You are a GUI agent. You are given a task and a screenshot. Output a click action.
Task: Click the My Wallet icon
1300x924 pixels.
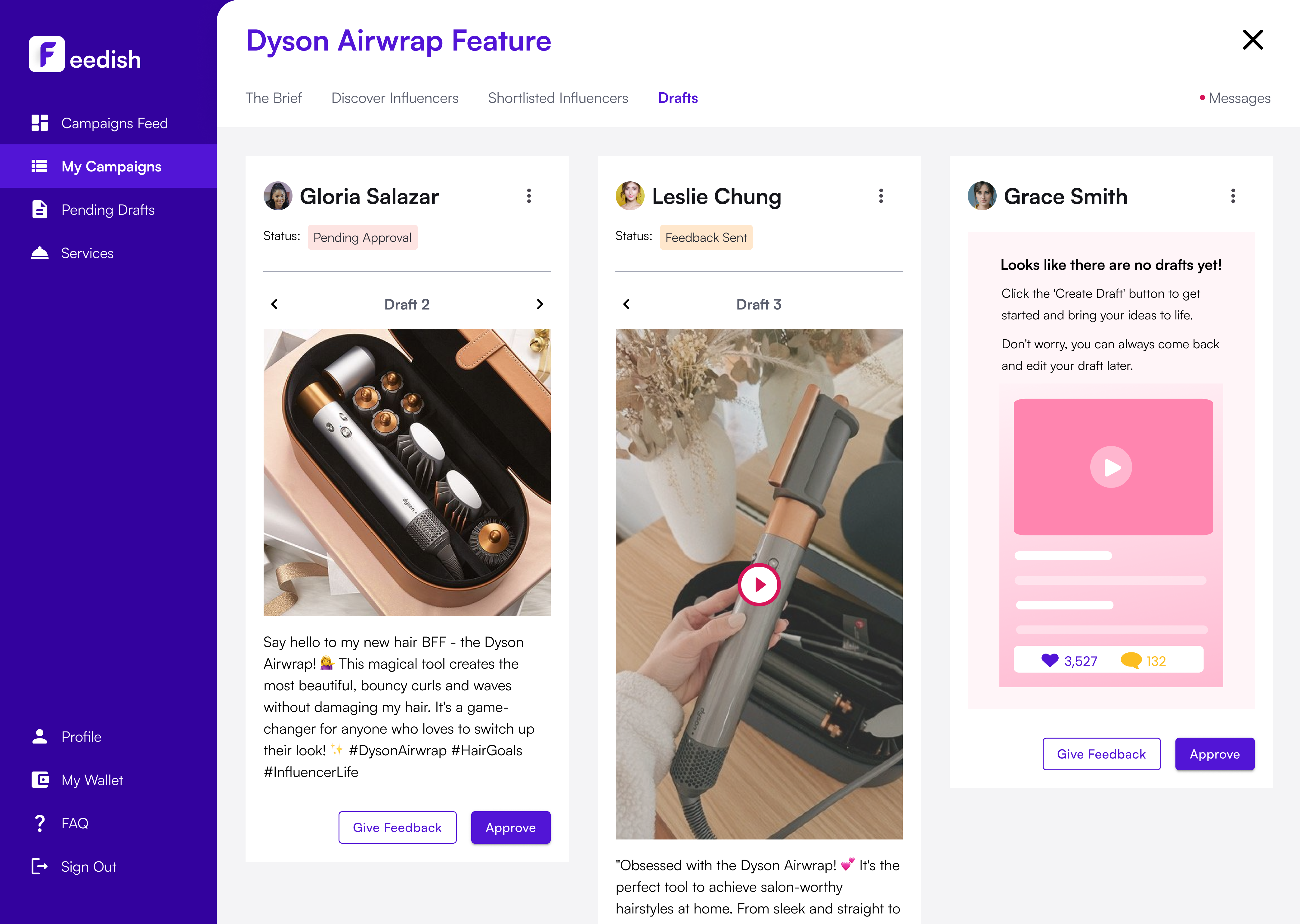click(40, 780)
